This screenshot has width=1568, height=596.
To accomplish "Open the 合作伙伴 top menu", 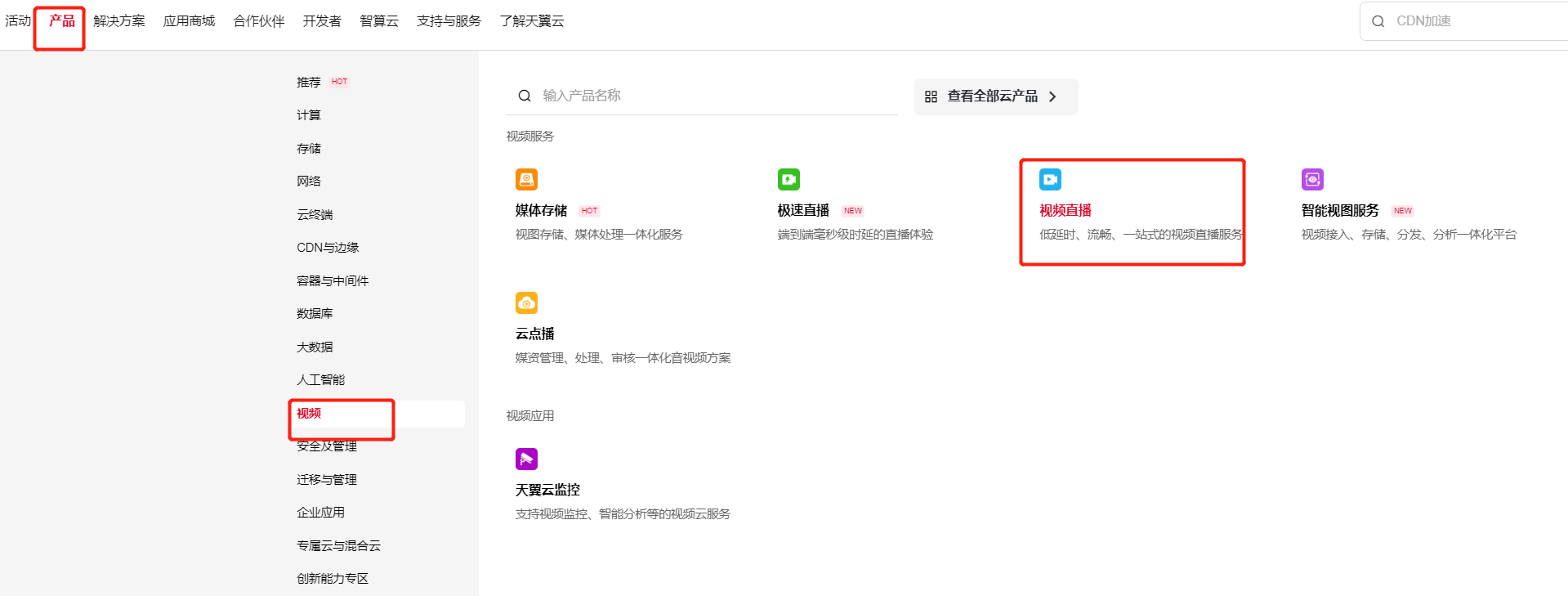I will tap(259, 21).
